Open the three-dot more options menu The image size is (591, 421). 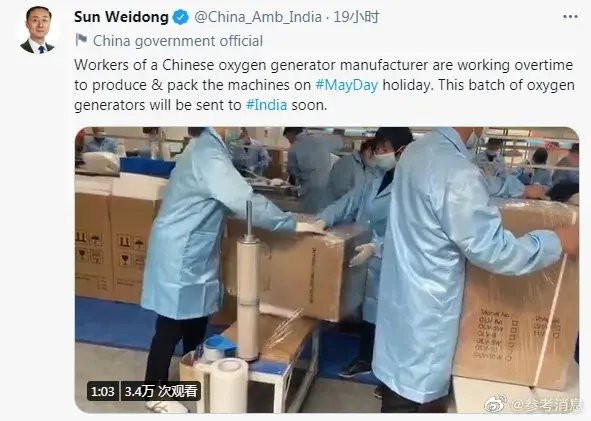point(570,17)
